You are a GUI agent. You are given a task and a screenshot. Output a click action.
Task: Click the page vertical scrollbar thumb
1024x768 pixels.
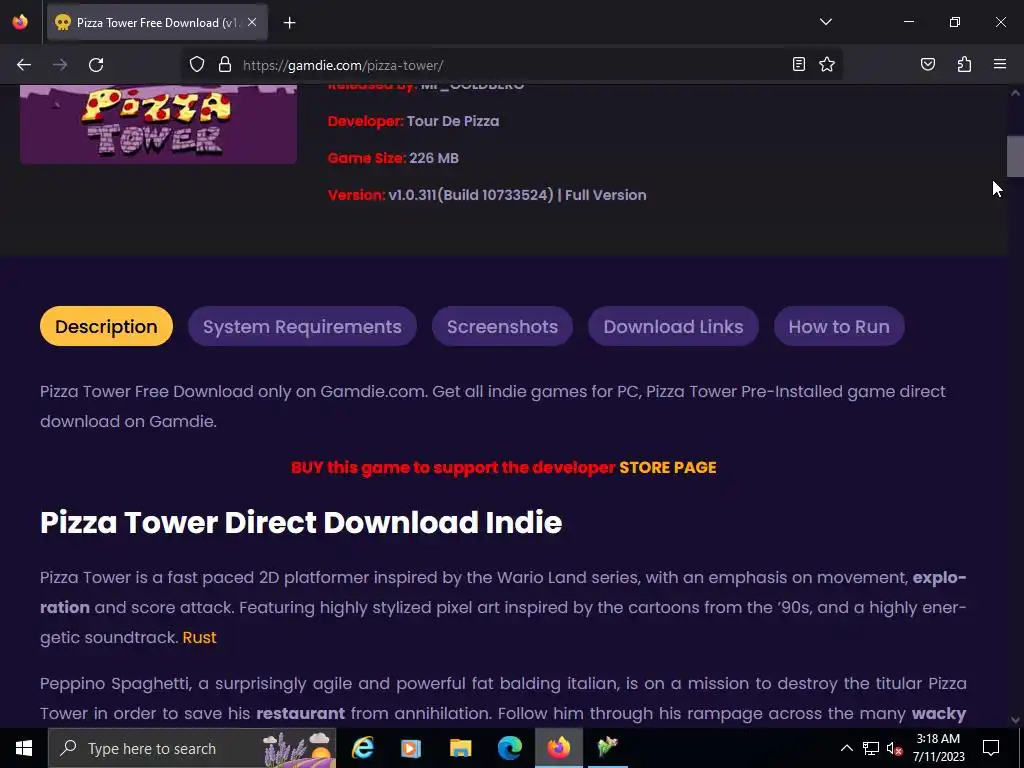[x=1015, y=156]
